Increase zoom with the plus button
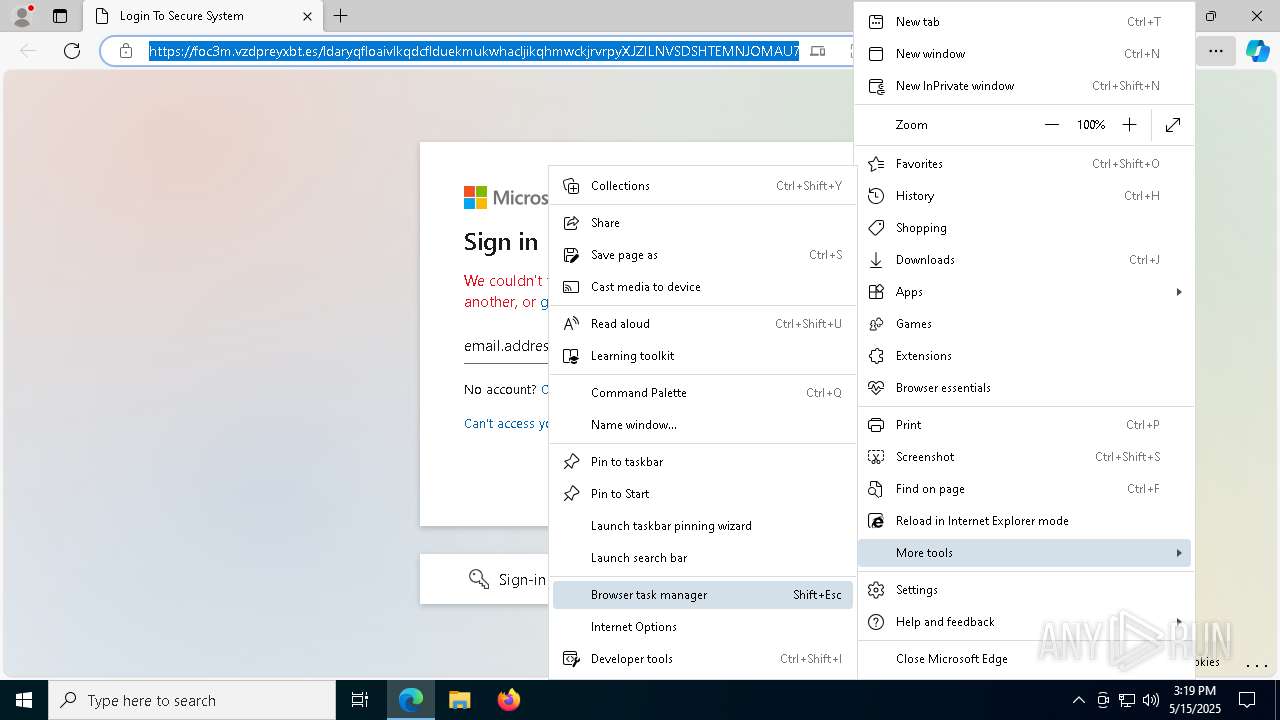The height and width of the screenshot is (720, 1280). [1129, 125]
